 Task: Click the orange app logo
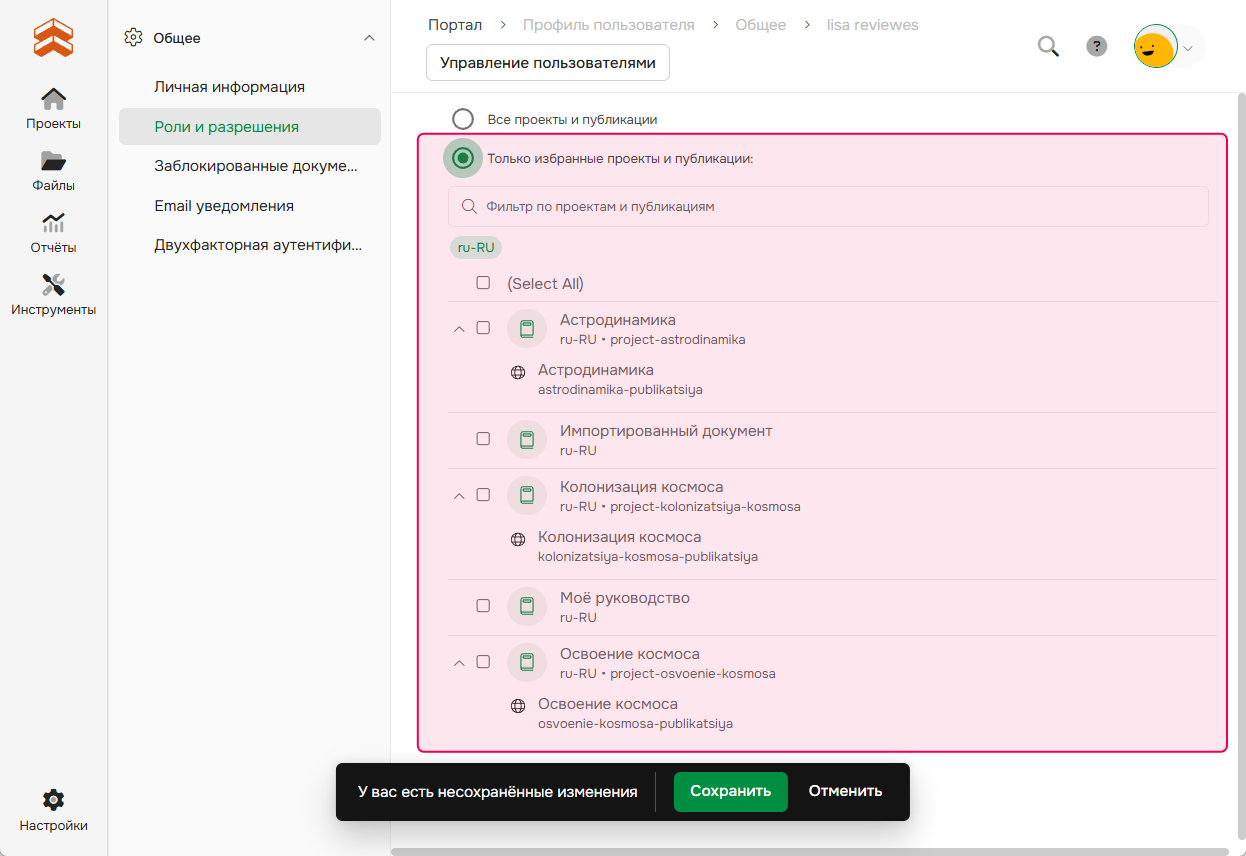coord(53,38)
